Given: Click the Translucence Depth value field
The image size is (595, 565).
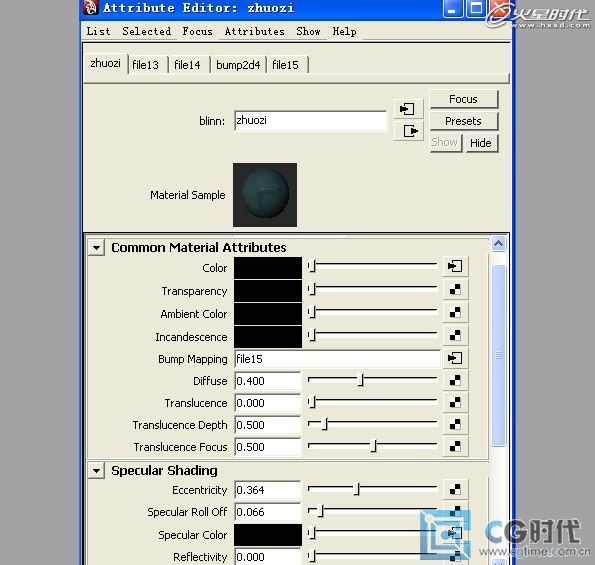Looking at the screenshot, I should pos(268,425).
